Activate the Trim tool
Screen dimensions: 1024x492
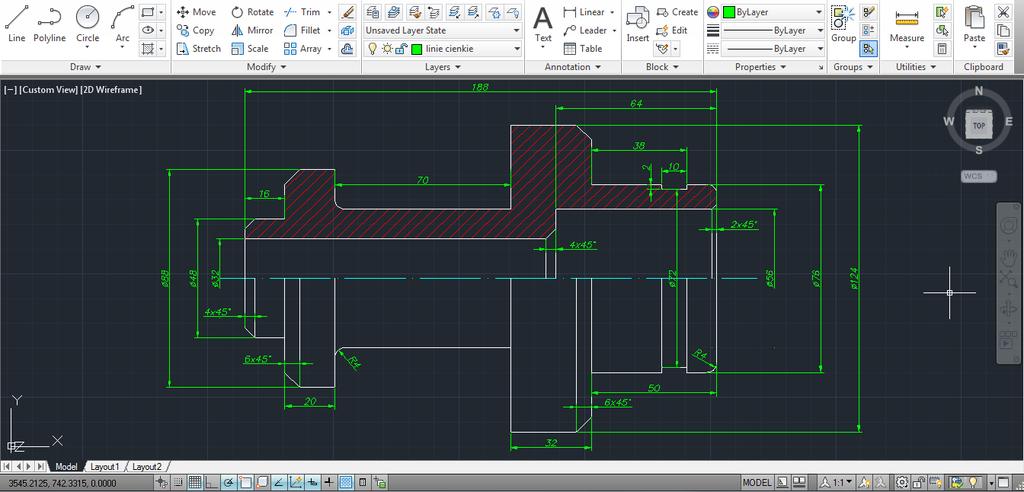(x=302, y=12)
